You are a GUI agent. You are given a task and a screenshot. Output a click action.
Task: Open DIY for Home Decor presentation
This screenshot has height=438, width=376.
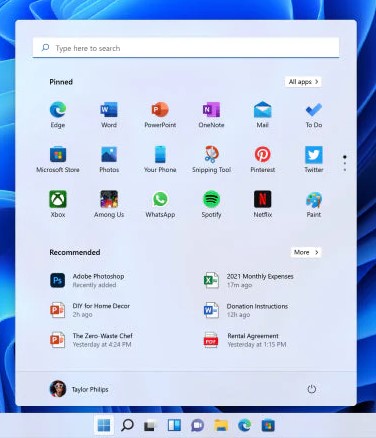pyautogui.click(x=90, y=310)
